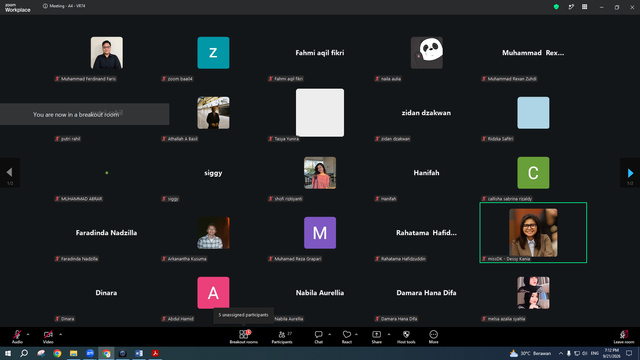Expand the Chat options arrow
The image size is (640, 360).
329,334
